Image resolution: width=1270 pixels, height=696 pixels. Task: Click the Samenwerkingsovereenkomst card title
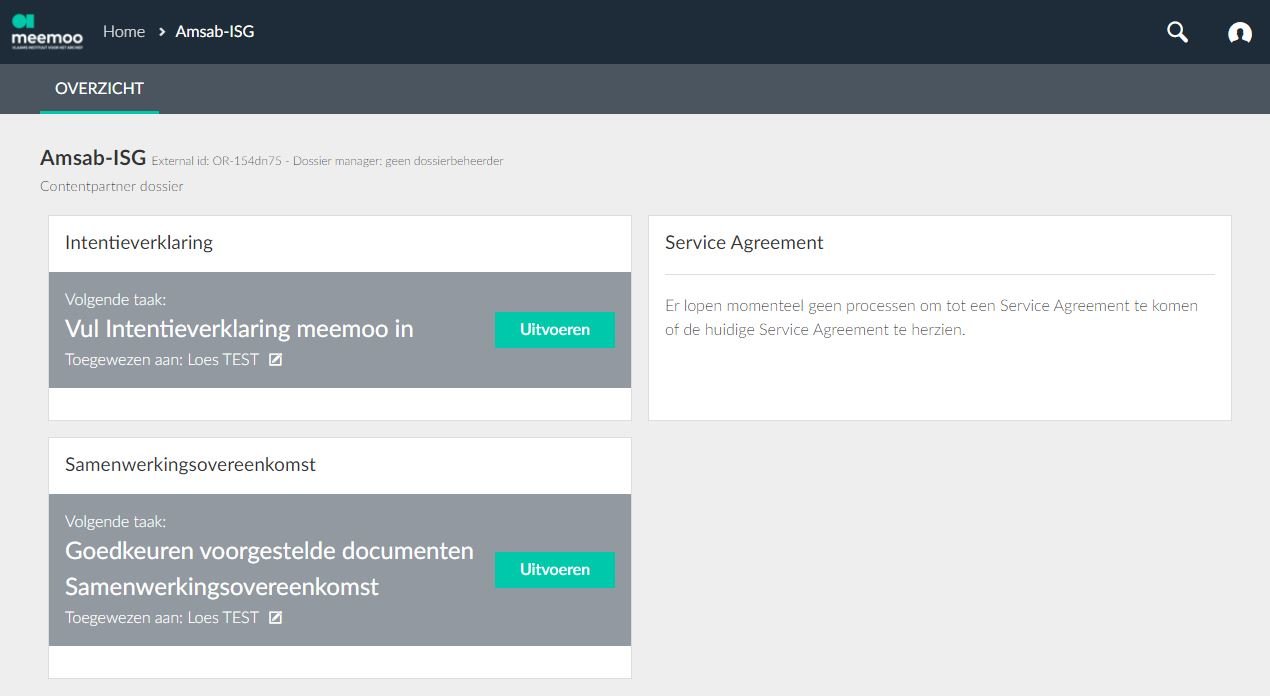coord(190,465)
